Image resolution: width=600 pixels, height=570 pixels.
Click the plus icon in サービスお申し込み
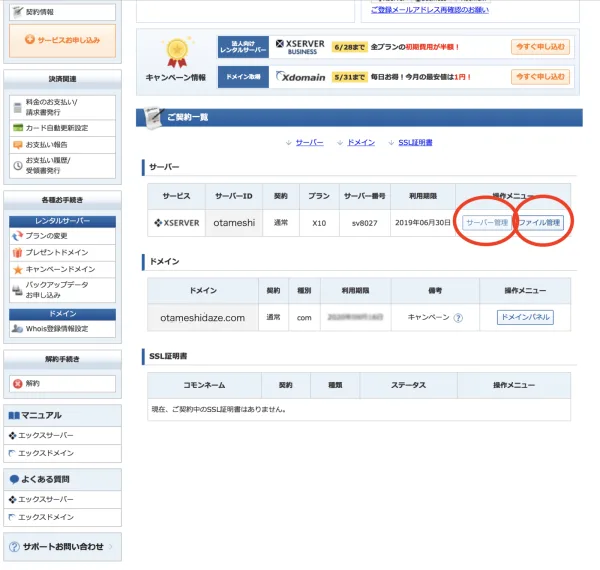click(30, 39)
